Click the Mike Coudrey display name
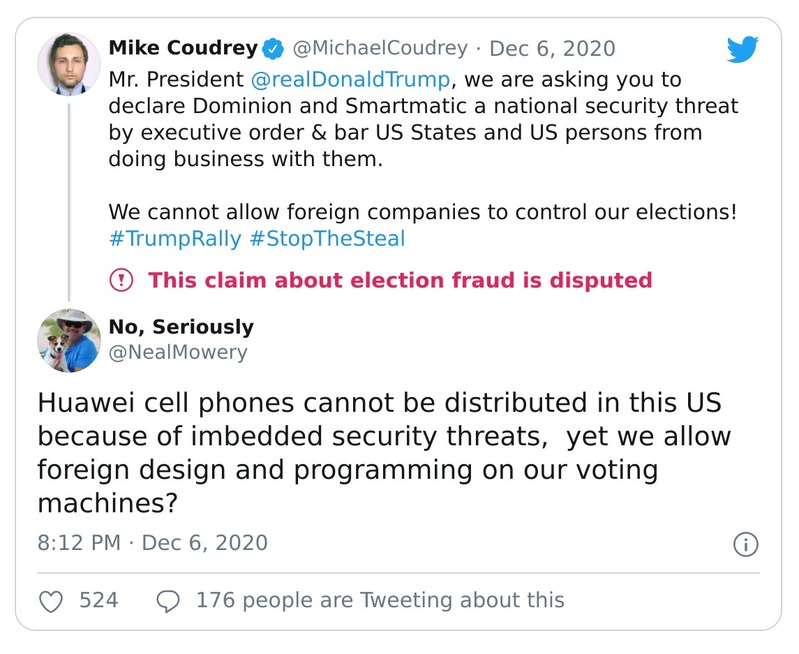This screenshot has height=654, width=799. tap(183, 48)
